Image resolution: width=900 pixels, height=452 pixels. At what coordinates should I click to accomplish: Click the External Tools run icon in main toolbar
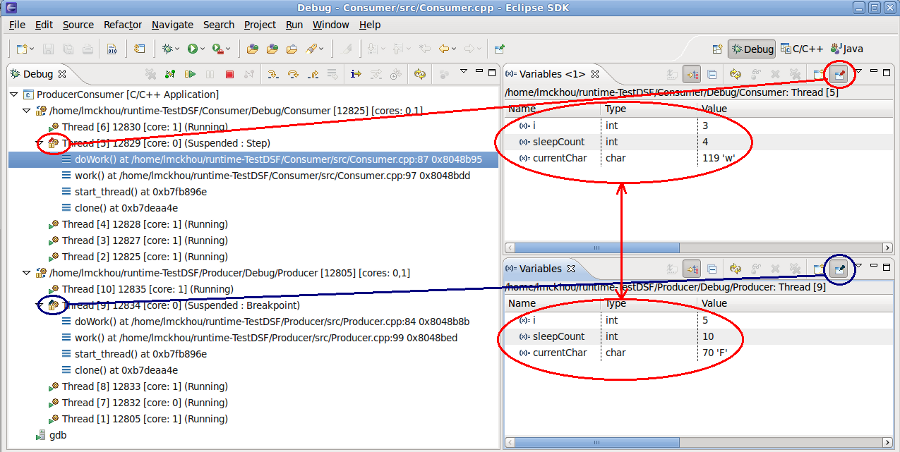click(x=218, y=49)
